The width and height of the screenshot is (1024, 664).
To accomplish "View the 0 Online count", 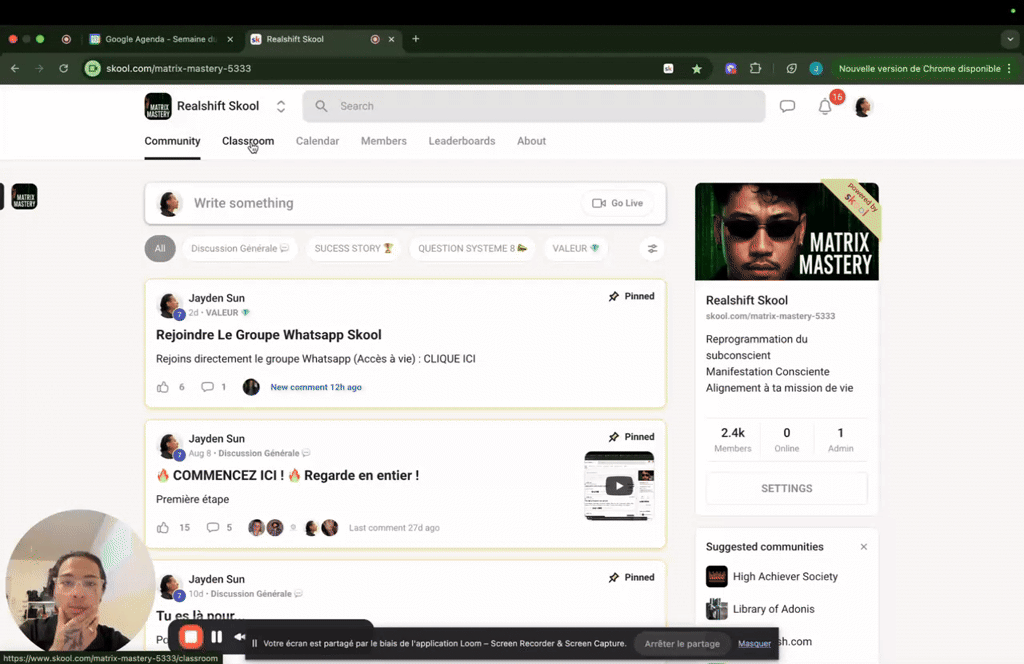I will pyautogui.click(x=787, y=439).
